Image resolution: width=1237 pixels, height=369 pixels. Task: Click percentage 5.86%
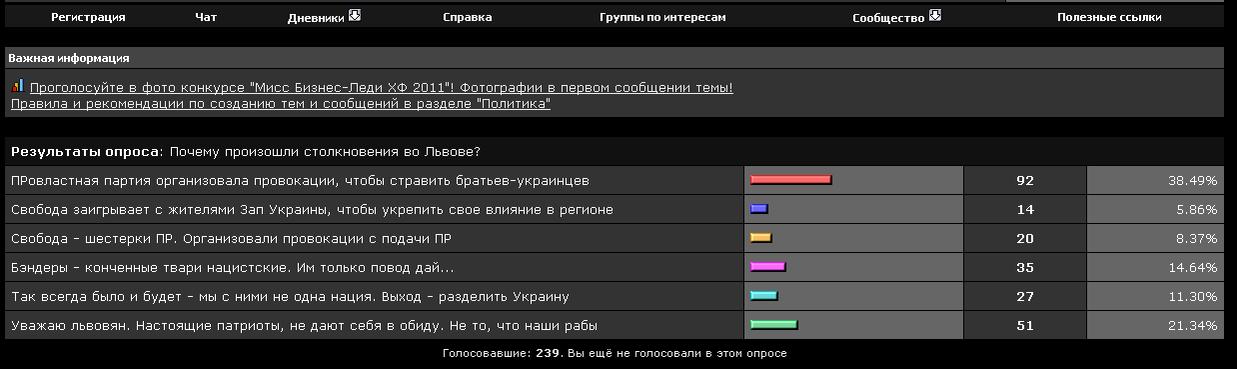(1196, 210)
